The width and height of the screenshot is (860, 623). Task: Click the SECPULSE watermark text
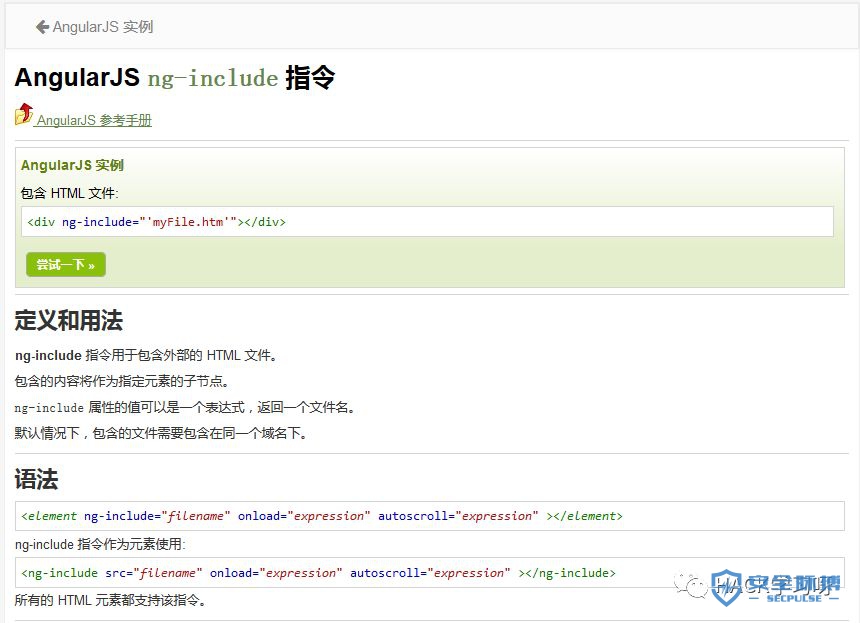pos(795,598)
